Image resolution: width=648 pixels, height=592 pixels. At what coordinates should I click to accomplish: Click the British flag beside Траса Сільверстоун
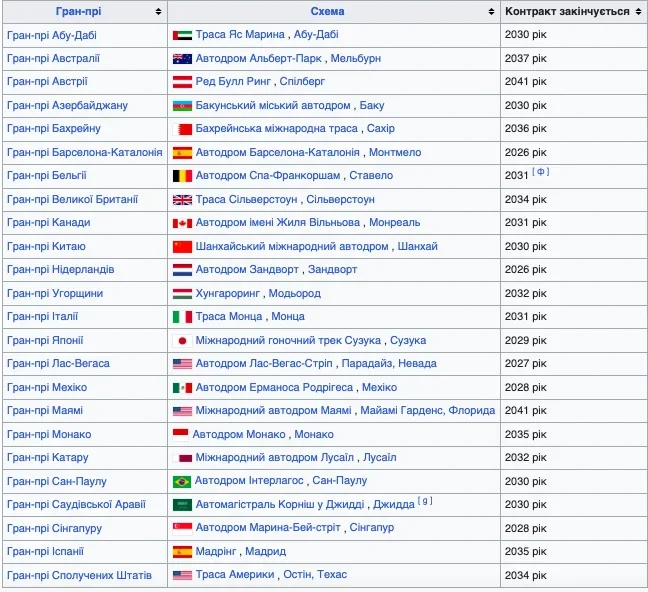point(182,200)
